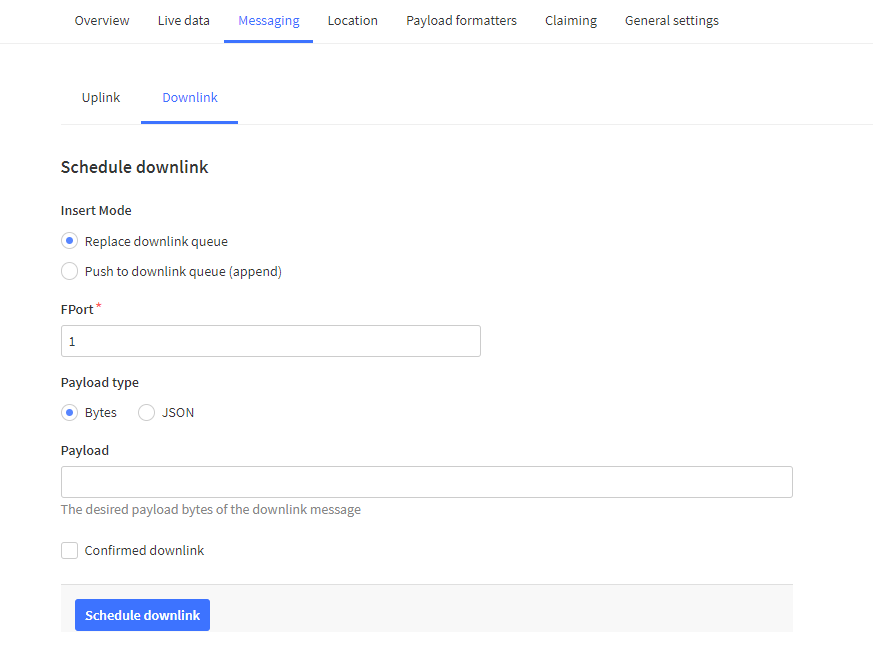The width and height of the screenshot is (873, 663).
Task: Open the Payload formatters tab
Action: [461, 20]
